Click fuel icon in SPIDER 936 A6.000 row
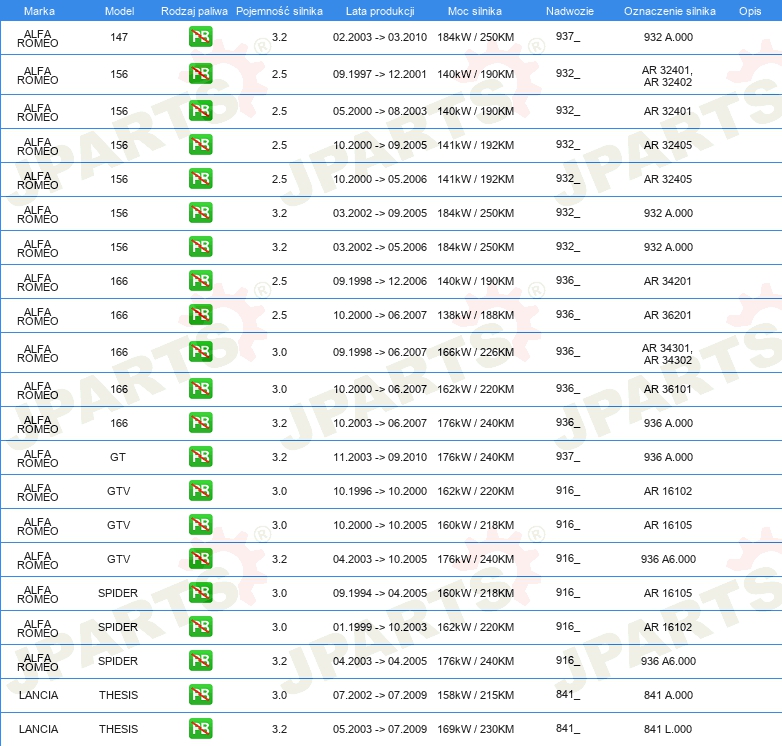 200,661
